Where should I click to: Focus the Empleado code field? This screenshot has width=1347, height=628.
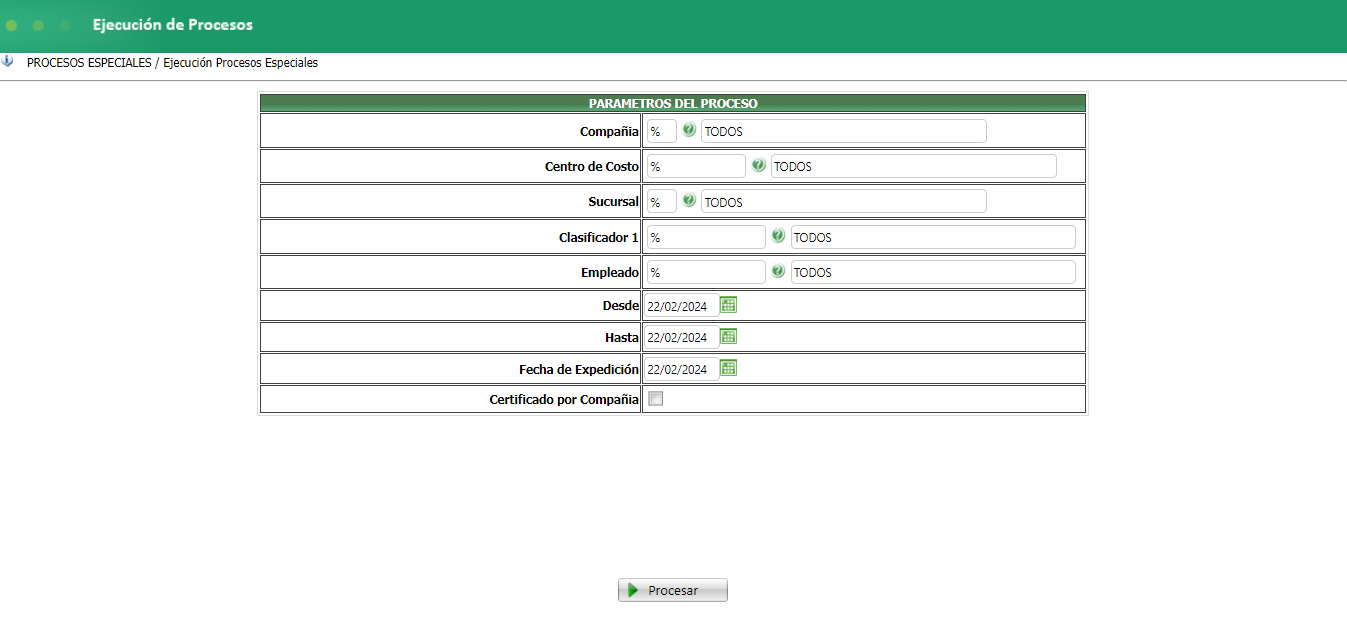[x=706, y=272]
